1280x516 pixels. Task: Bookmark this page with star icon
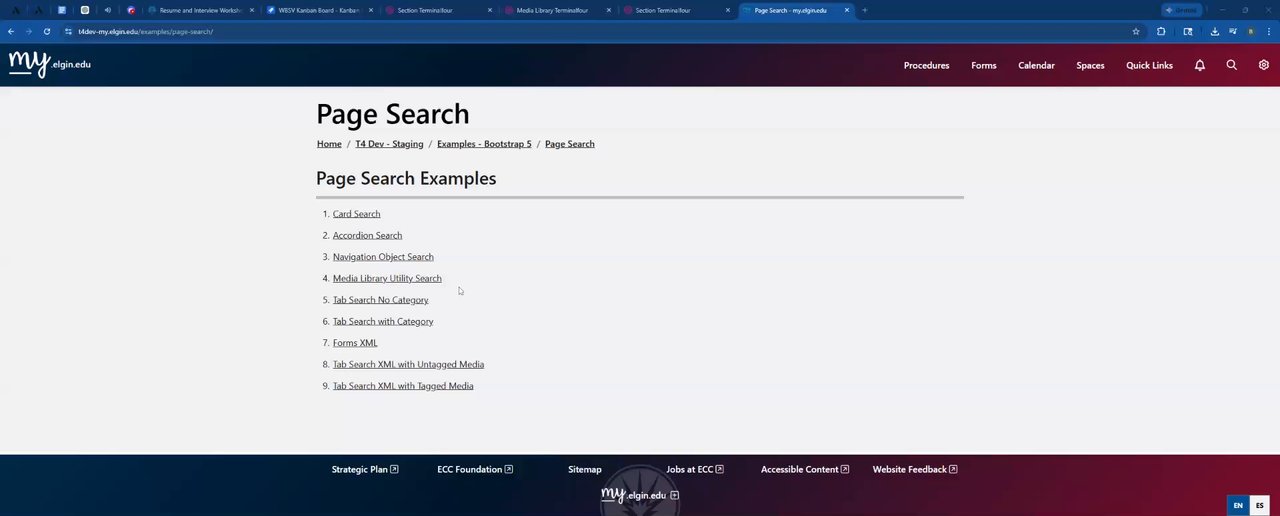pyautogui.click(x=1136, y=31)
